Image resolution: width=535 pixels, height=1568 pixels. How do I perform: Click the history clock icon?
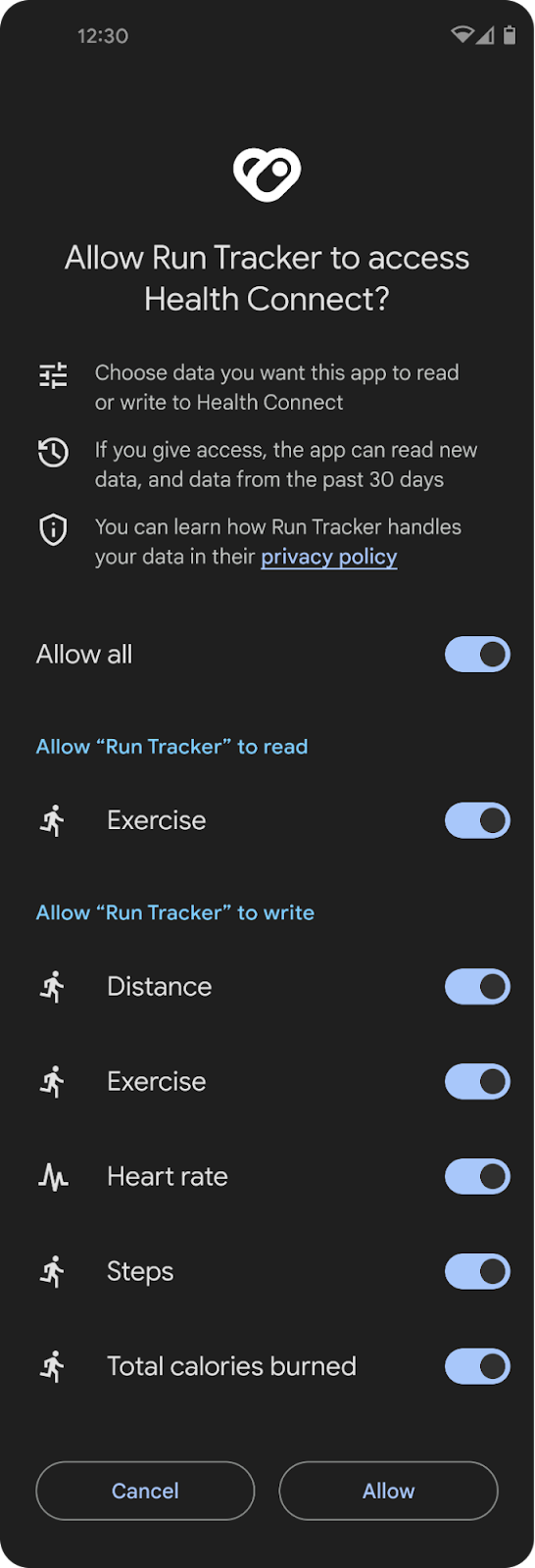coord(53,452)
